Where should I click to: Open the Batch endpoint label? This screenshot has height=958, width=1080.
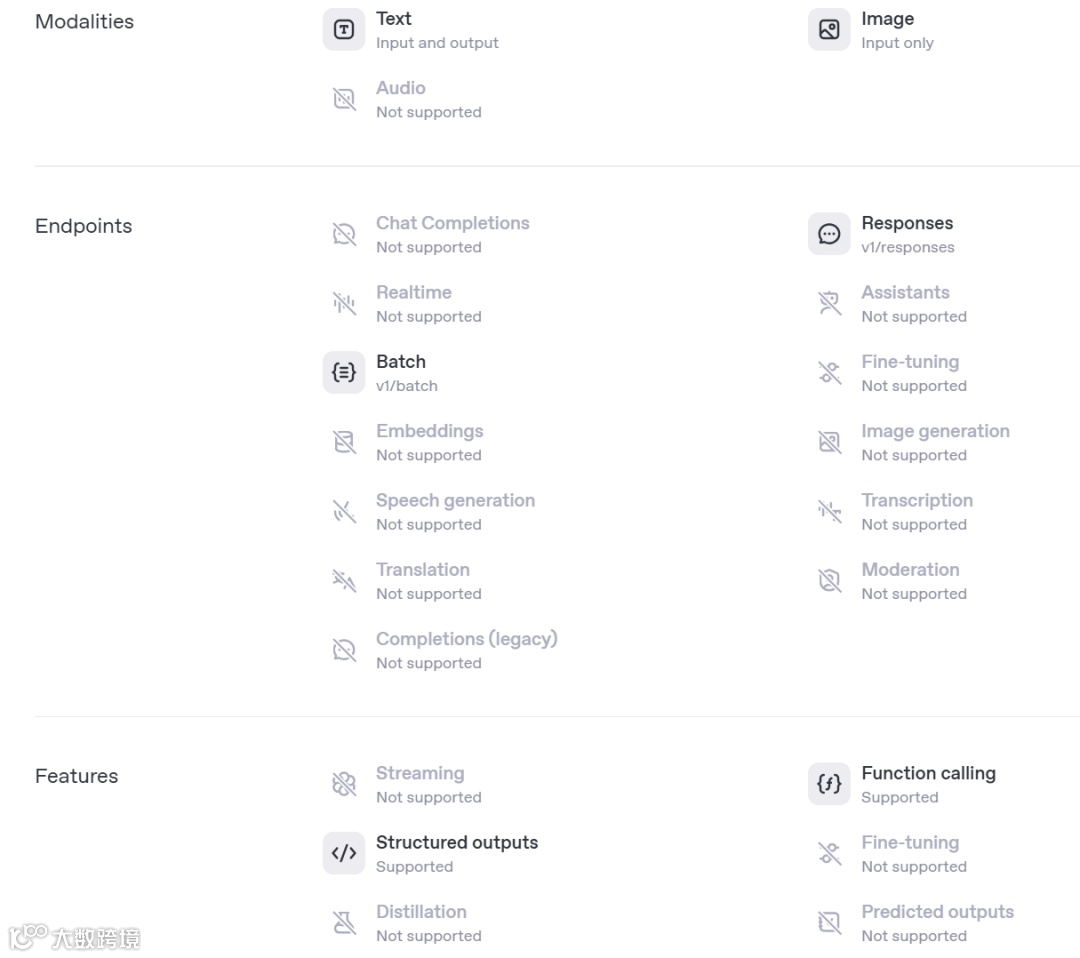tap(401, 362)
